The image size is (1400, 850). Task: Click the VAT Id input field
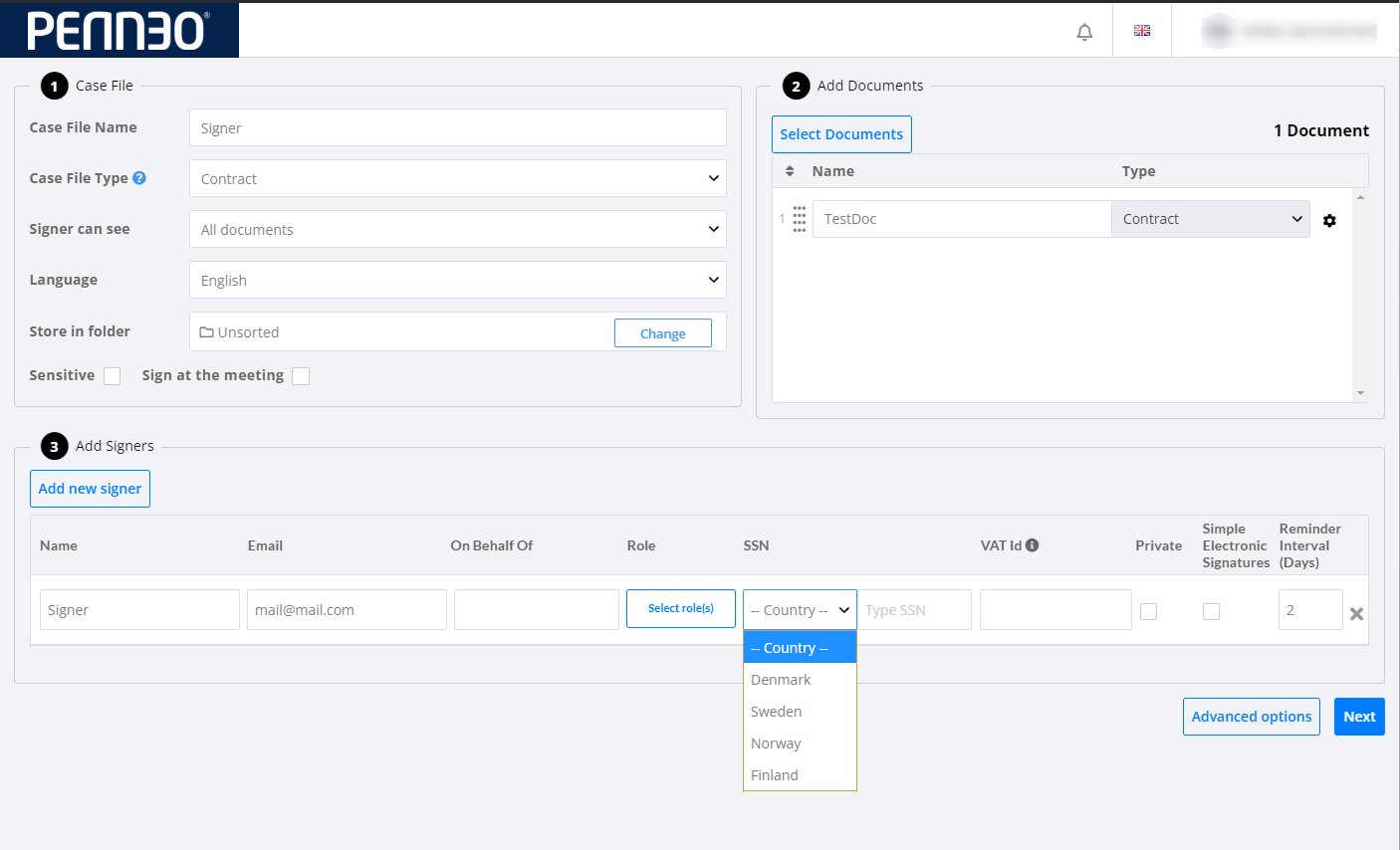[1055, 609]
